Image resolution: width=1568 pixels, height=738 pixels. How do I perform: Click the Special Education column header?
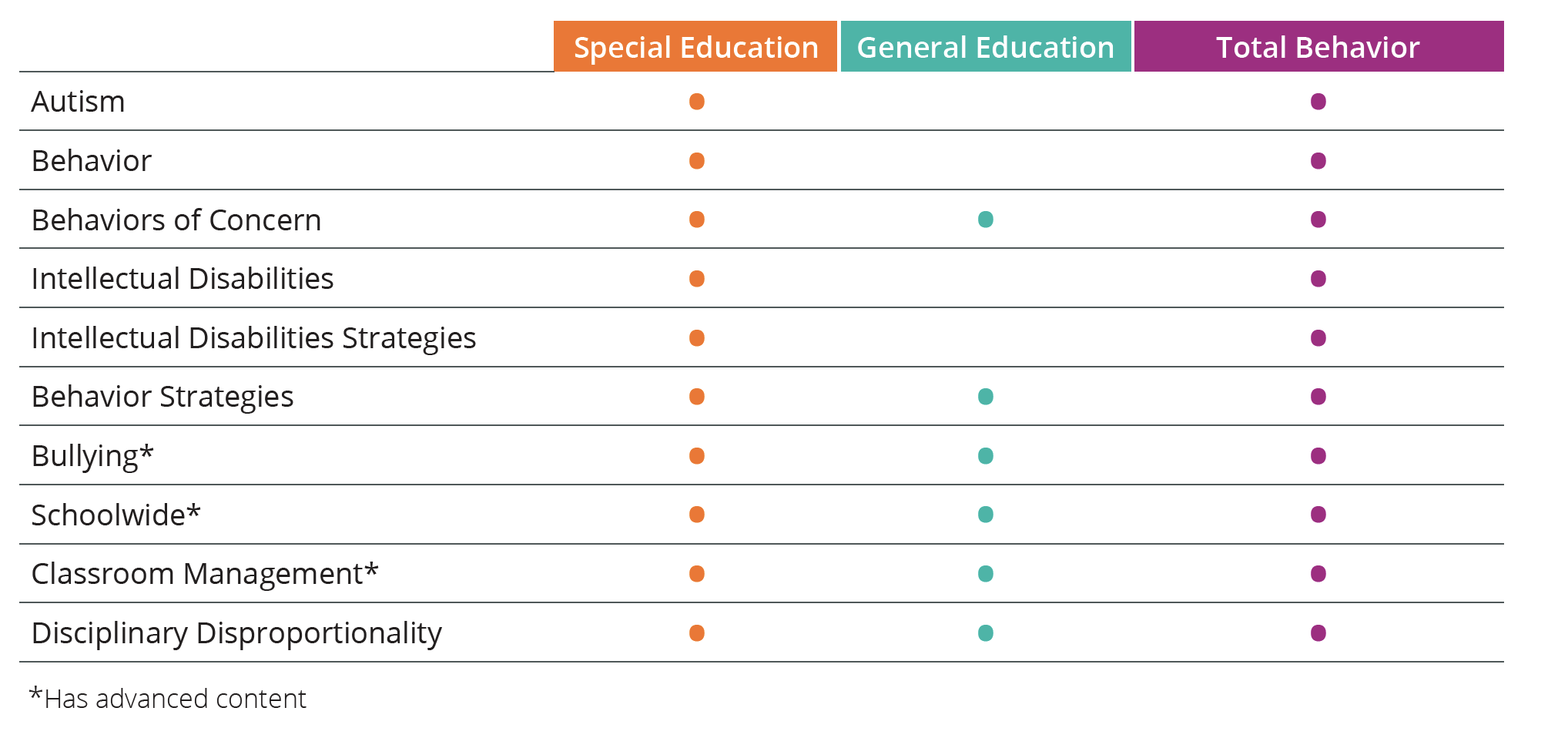pos(695,47)
